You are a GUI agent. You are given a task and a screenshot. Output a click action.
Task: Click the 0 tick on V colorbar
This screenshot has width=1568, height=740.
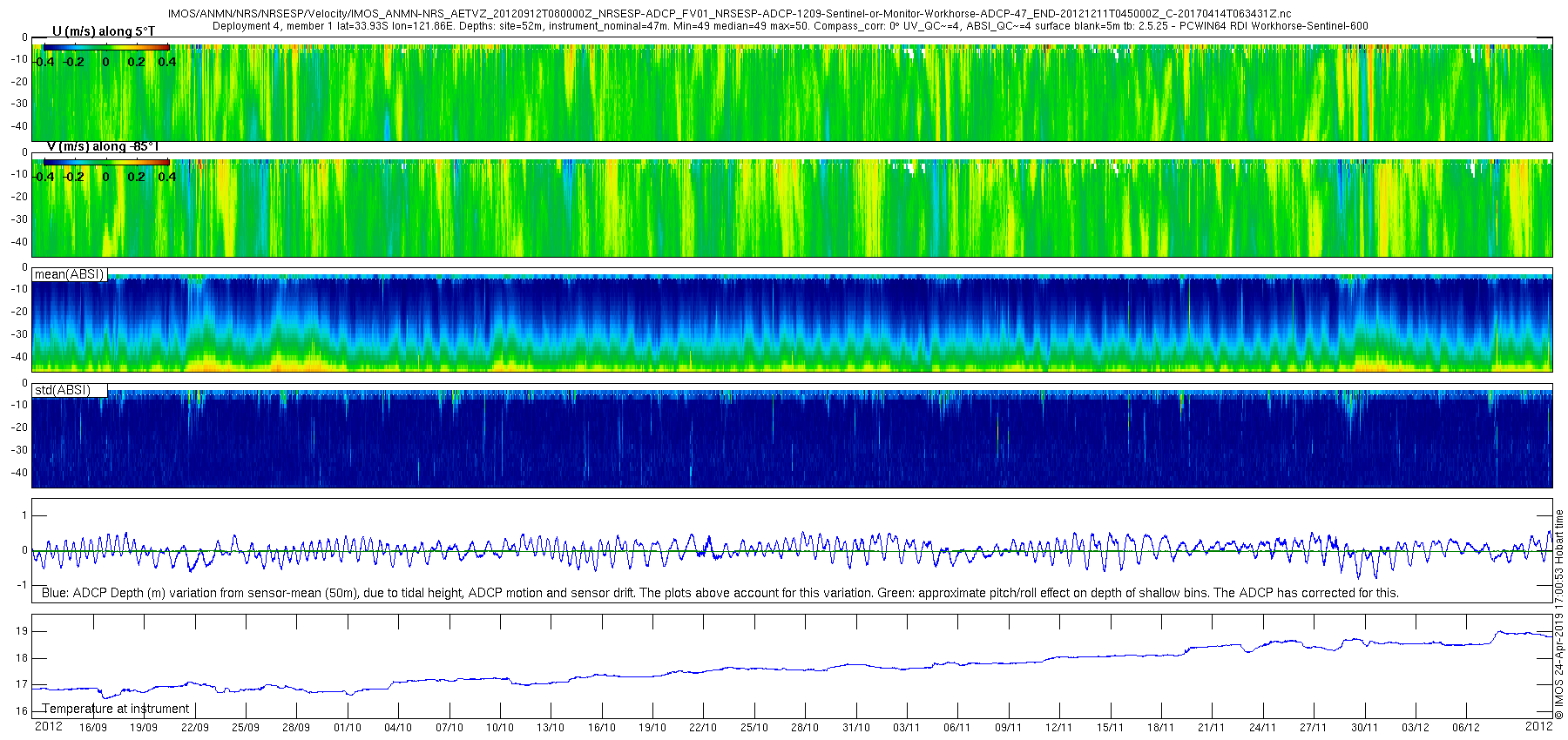[105, 177]
